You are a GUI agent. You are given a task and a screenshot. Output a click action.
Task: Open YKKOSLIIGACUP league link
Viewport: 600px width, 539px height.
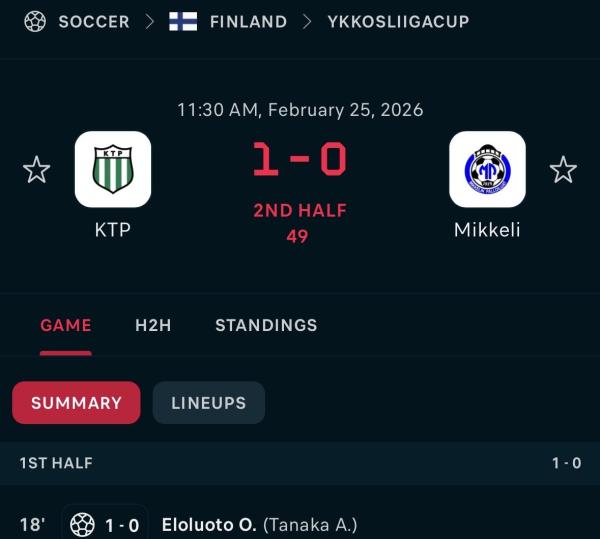(x=398, y=21)
